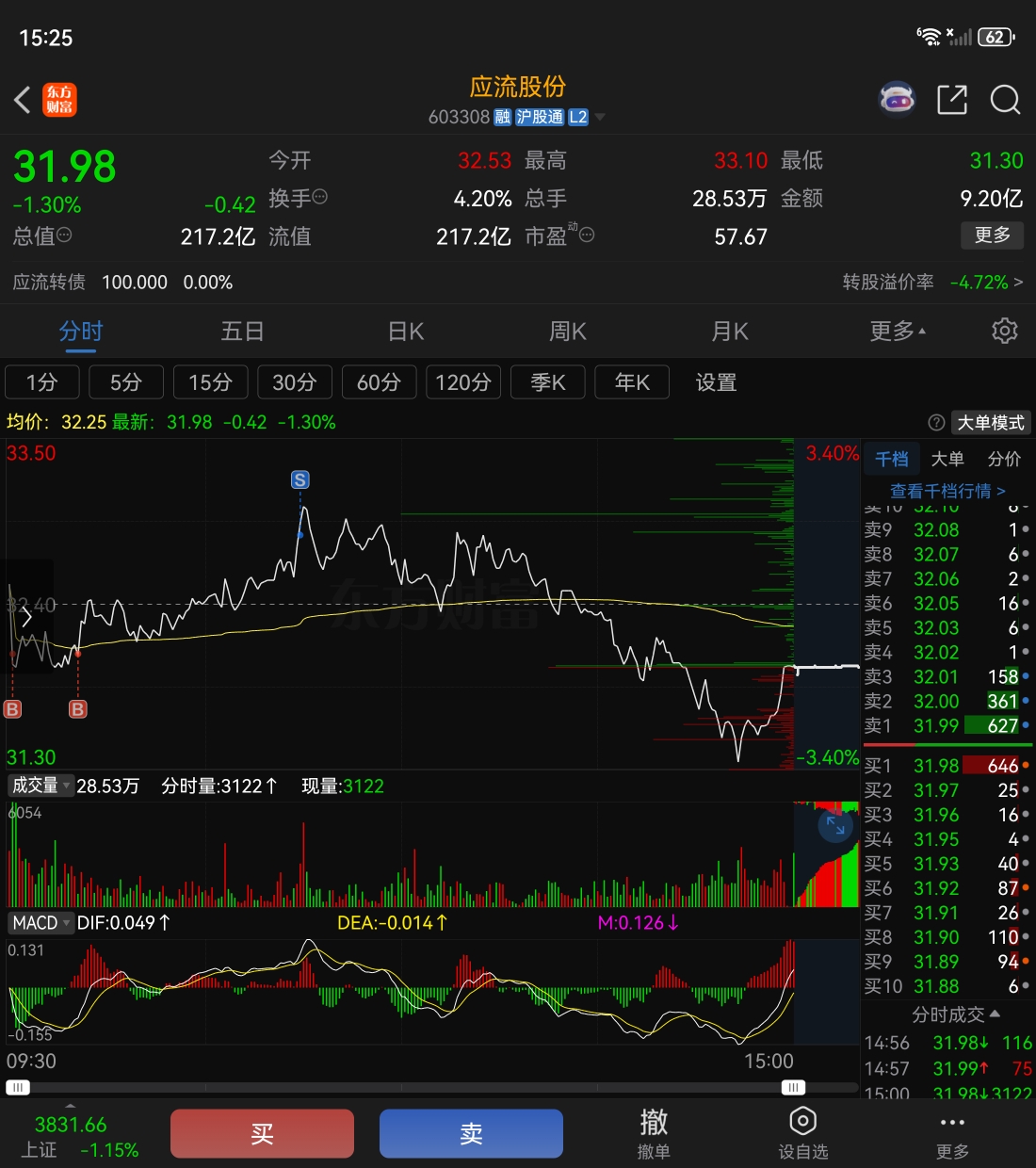
Task: Open the 更多 chart period dropdown
Action: pyautogui.click(x=898, y=331)
